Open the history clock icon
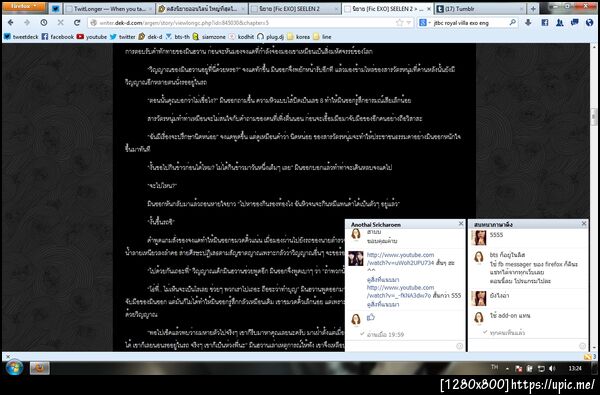This screenshot has width=600, height=395. pyautogui.click(x=44, y=23)
